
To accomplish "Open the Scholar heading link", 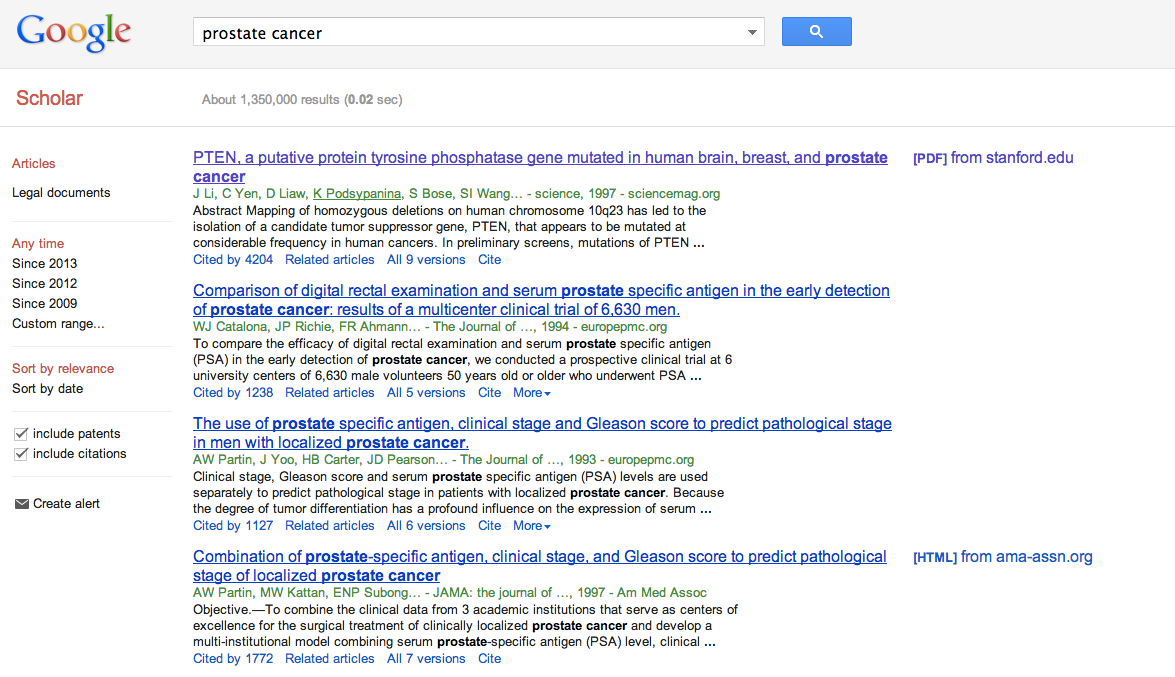I will [x=49, y=98].
